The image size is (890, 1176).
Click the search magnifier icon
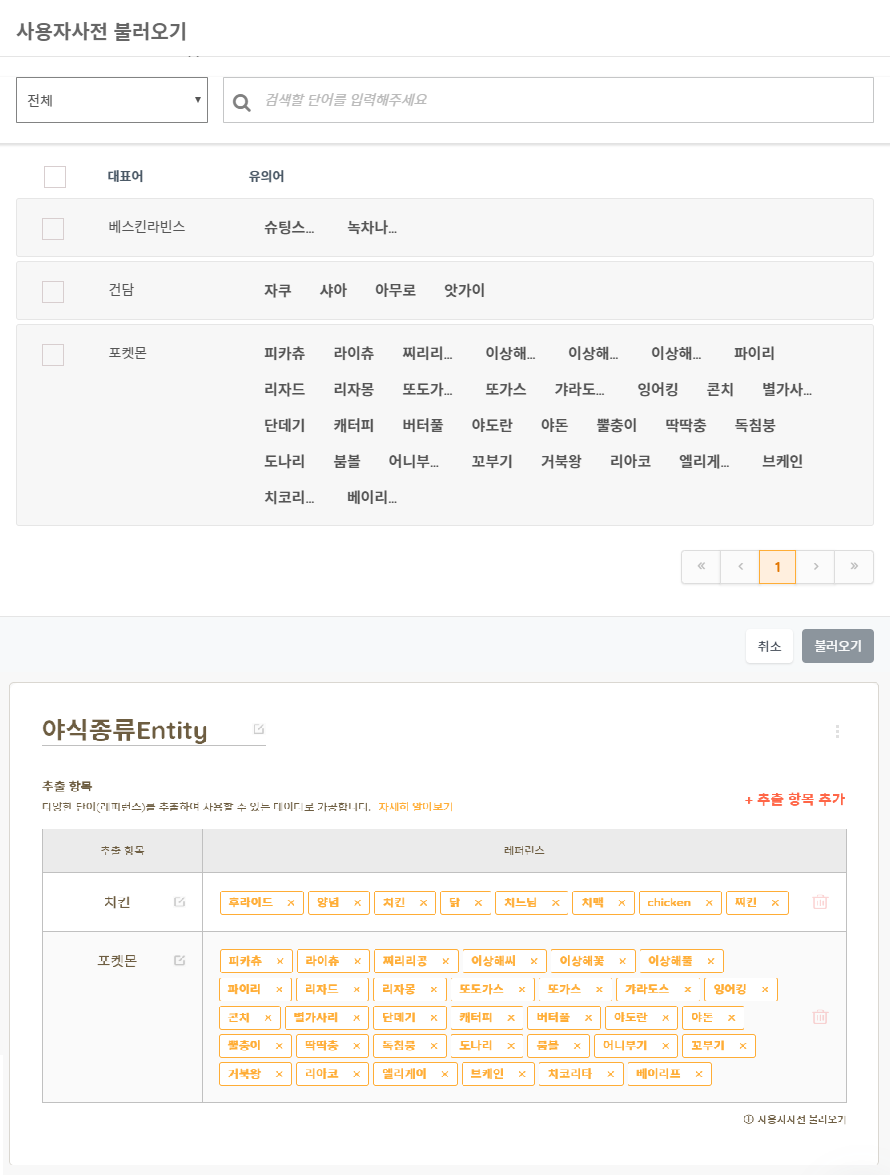tap(241, 102)
